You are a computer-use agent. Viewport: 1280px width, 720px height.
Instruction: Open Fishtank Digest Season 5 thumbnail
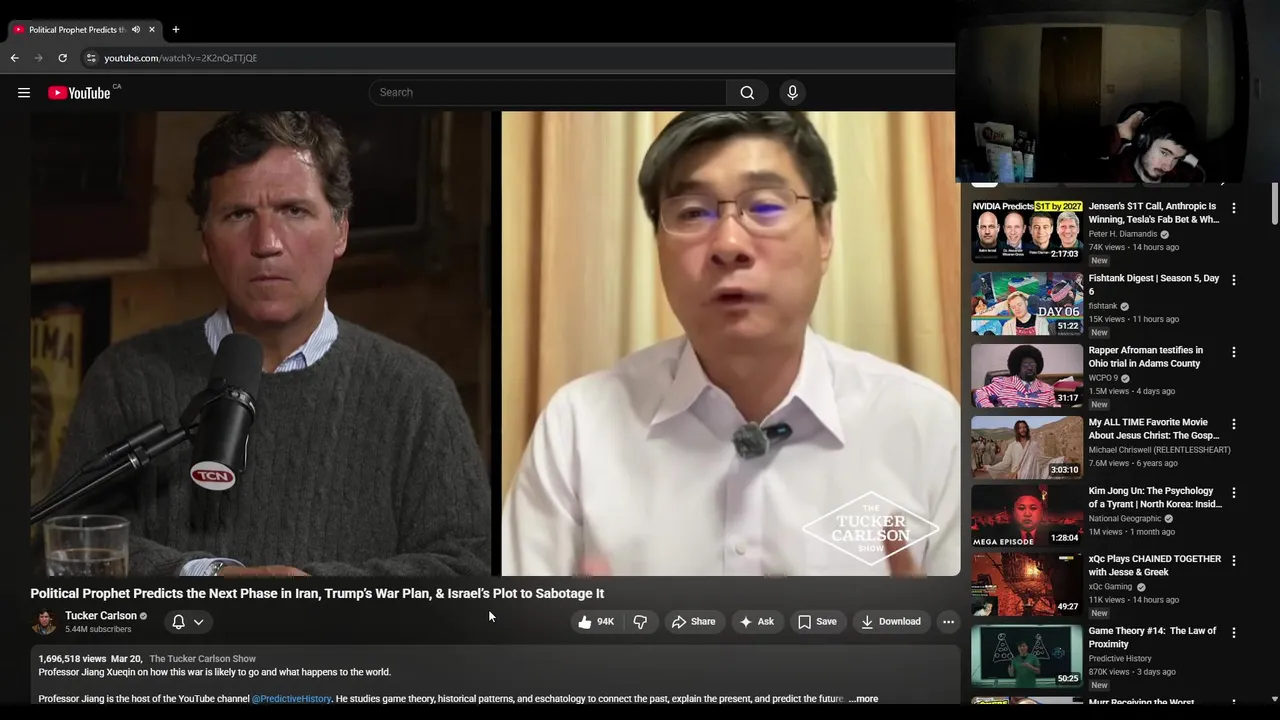coord(1027,303)
